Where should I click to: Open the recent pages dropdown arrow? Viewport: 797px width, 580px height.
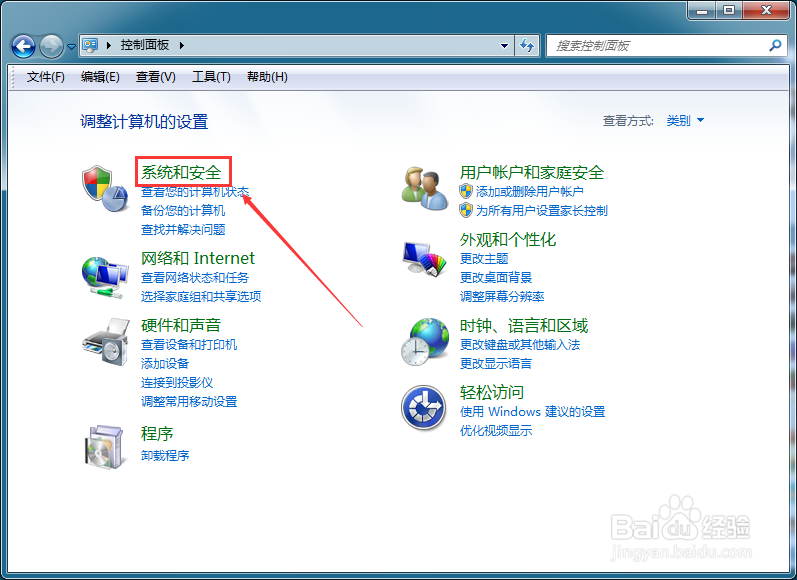coord(72,47)
